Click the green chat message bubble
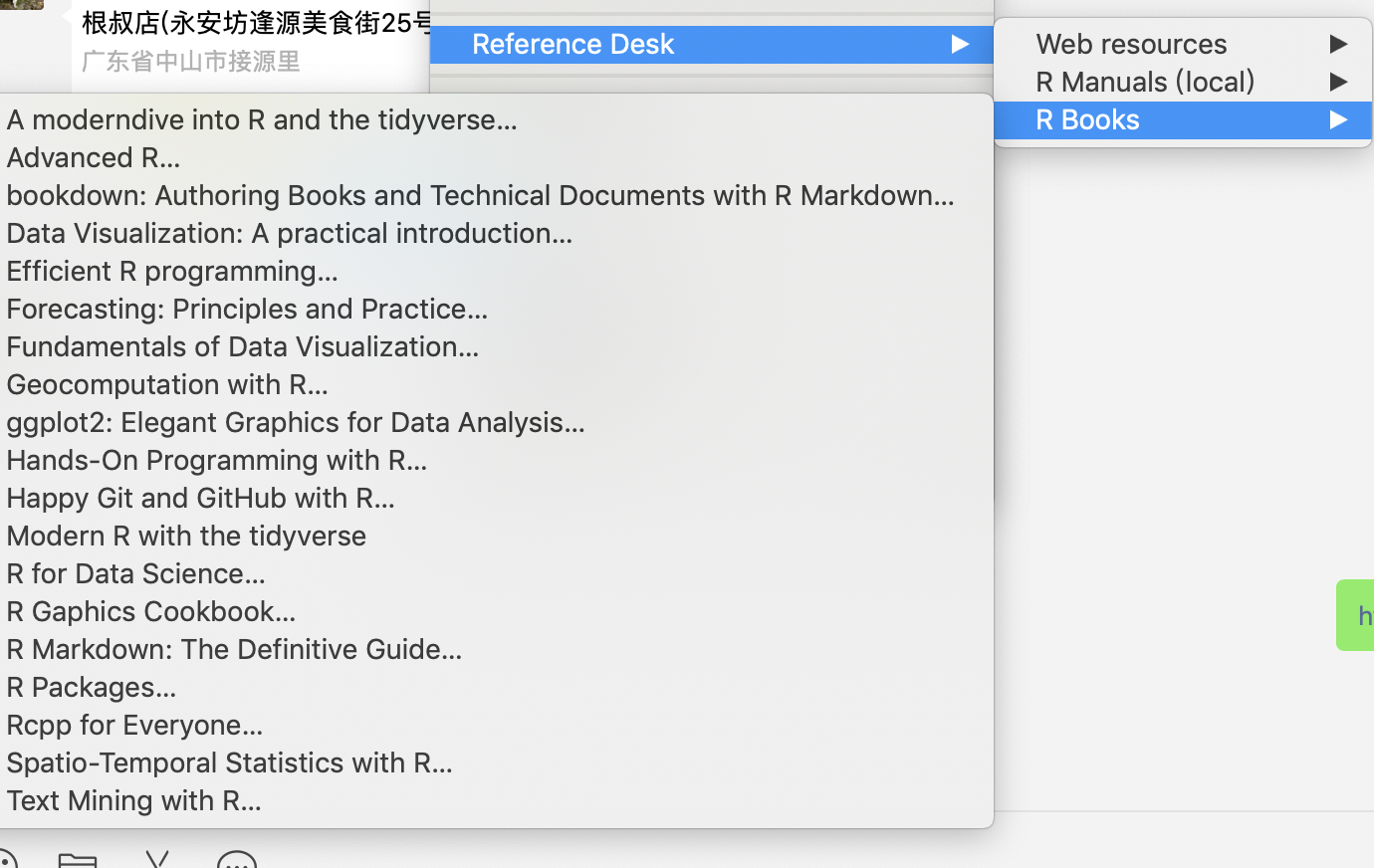Screen dimensions: 1374x868 [1356, 615]
